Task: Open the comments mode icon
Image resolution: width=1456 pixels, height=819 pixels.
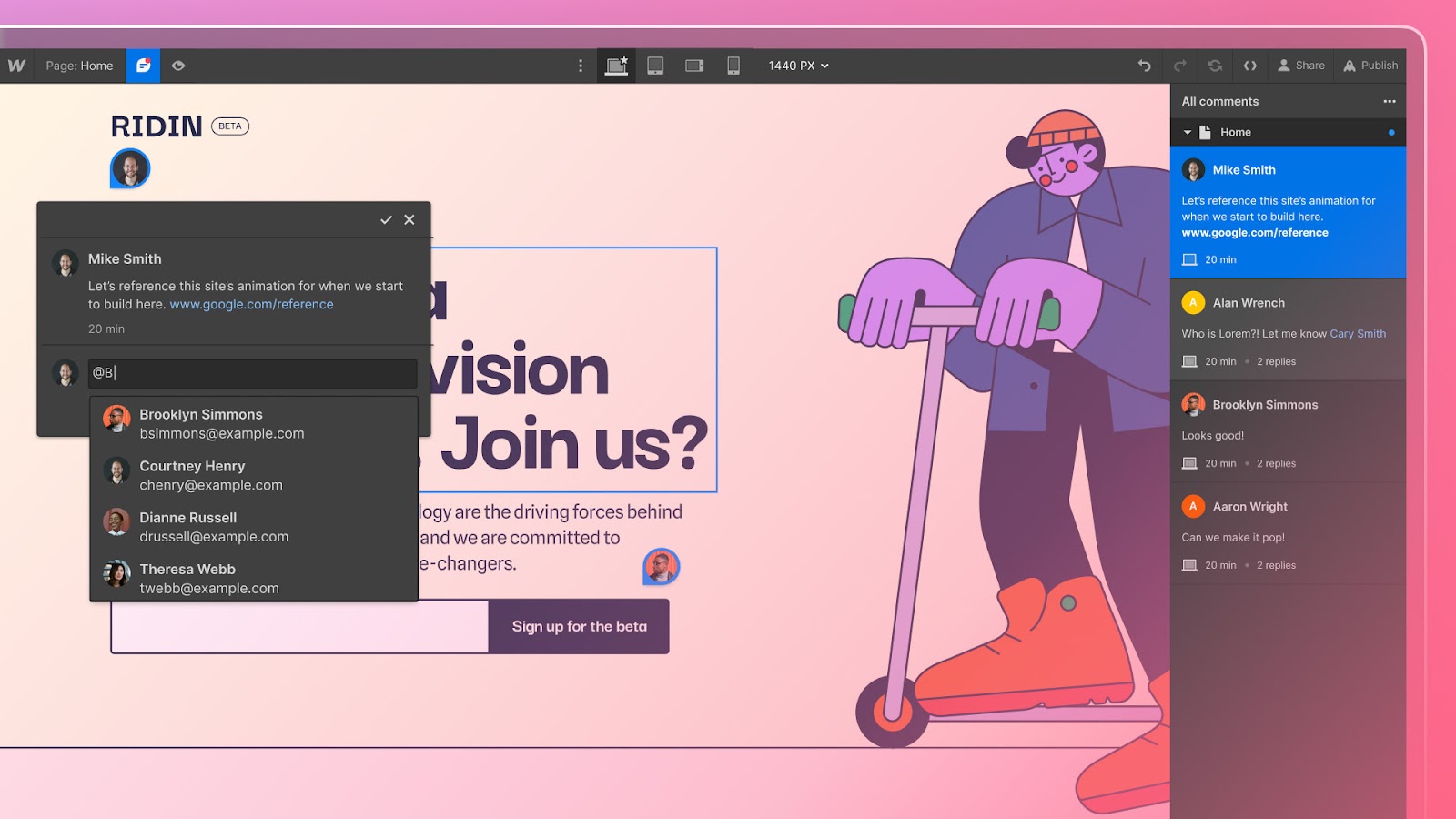Action: coord(143,66)
